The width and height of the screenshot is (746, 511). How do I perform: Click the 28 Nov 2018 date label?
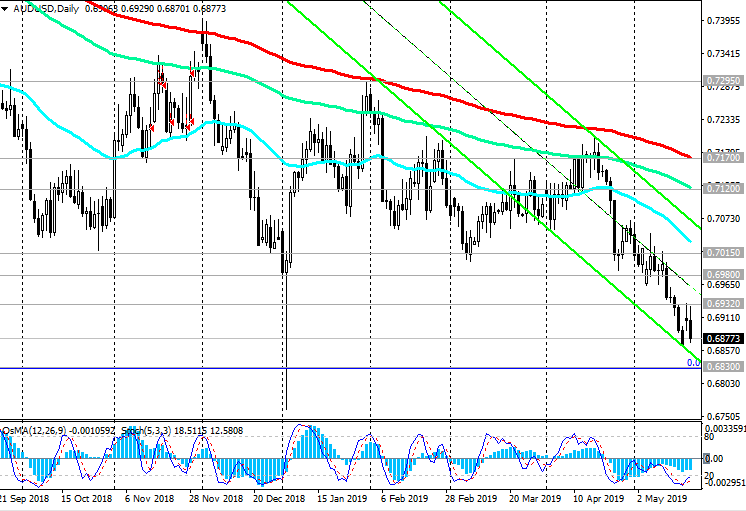(217, 497)
